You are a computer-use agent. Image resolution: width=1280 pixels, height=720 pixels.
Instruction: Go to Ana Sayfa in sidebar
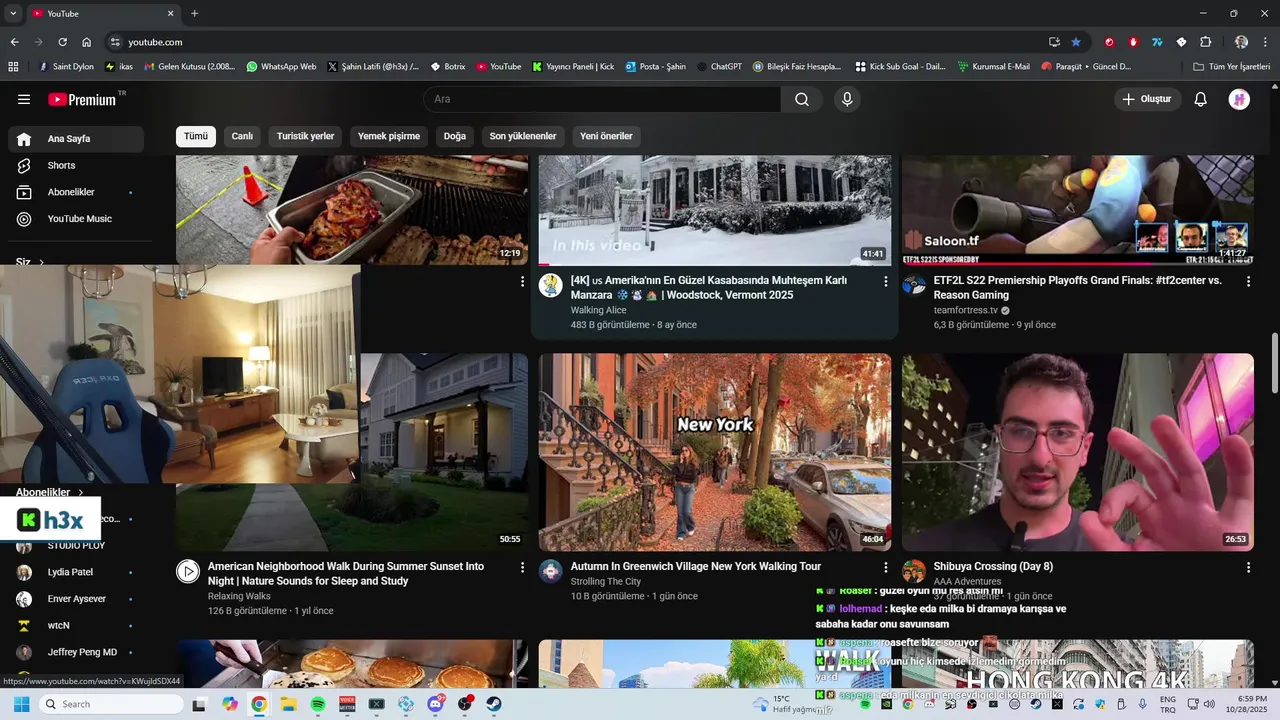point(76,139)
